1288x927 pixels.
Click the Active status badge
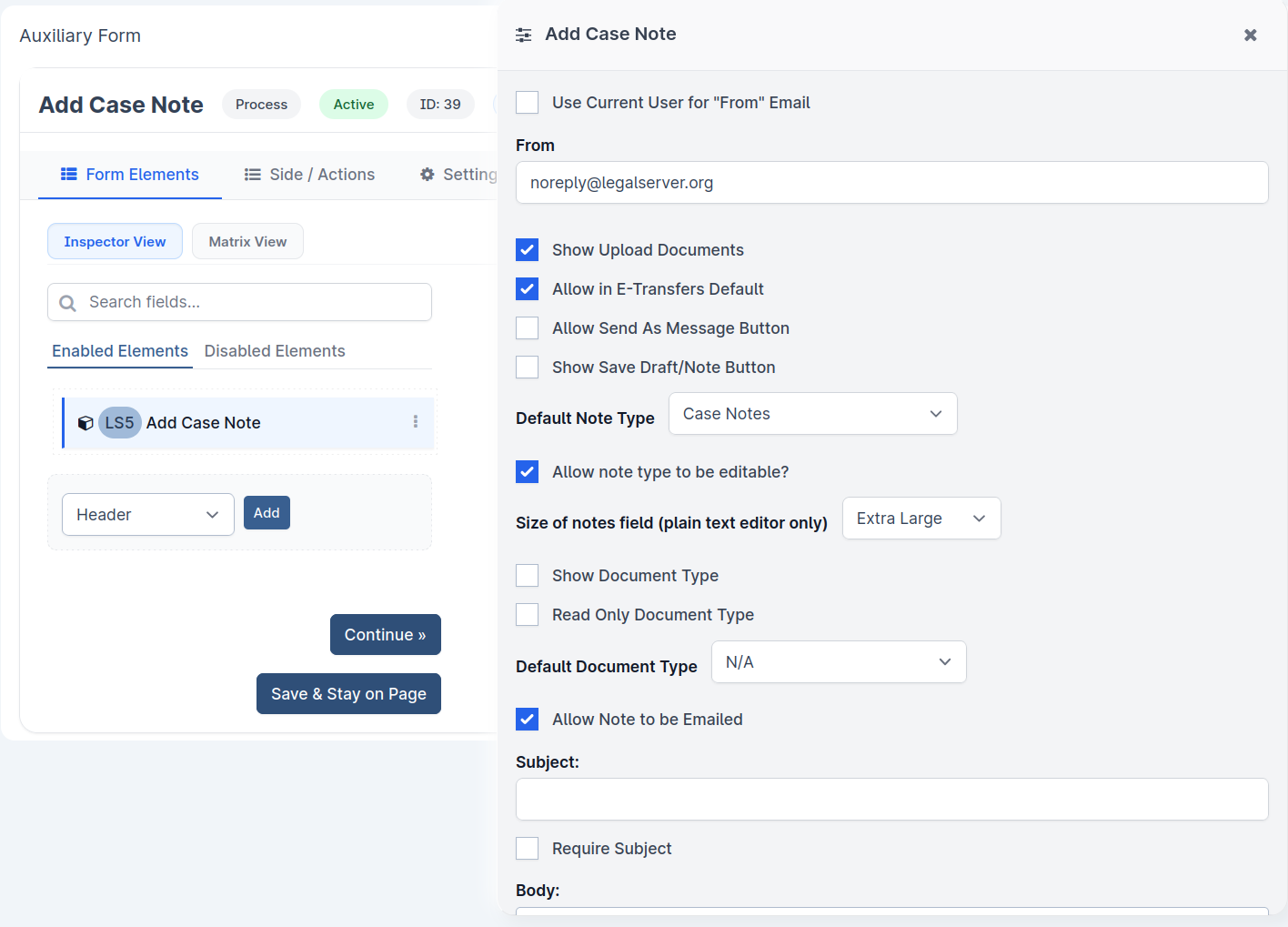pos(354,105)
